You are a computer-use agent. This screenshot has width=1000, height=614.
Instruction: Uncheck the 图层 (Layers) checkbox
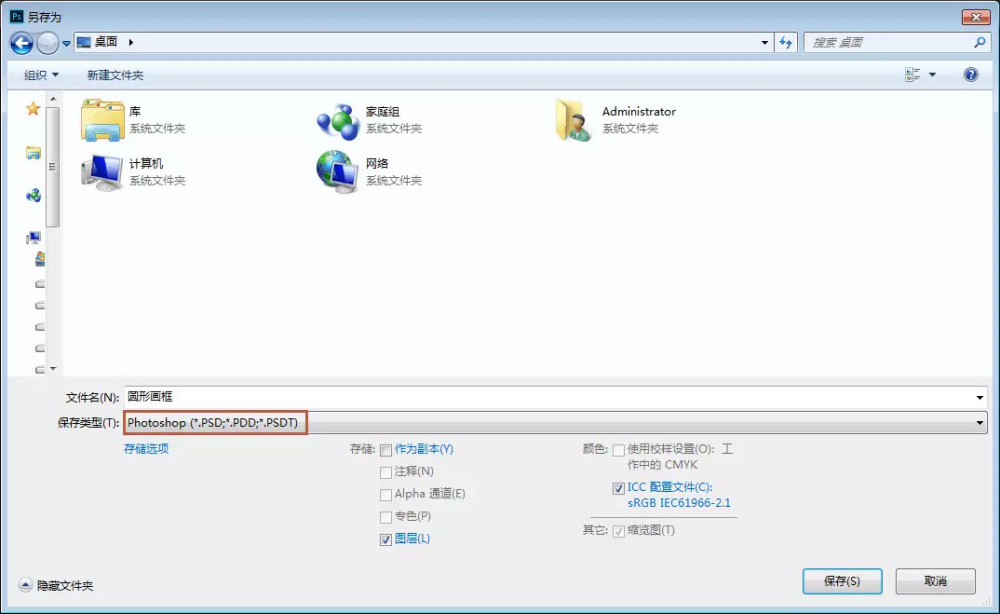coord(386,539)
